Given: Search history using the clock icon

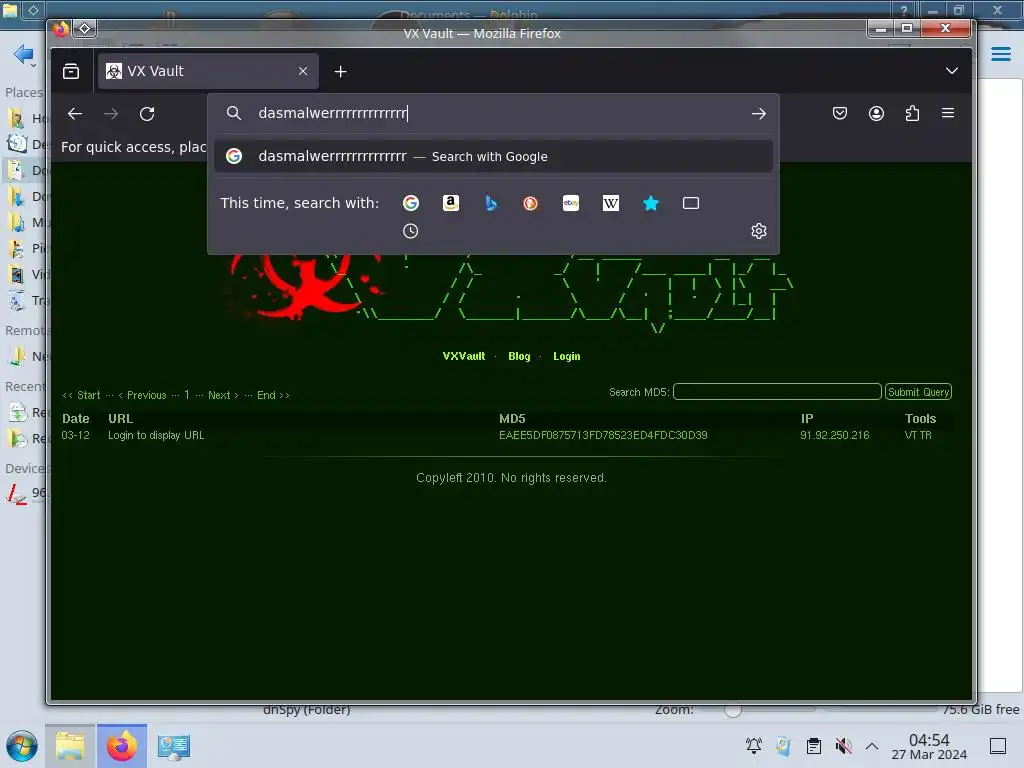Looking at the screenshot, I should (410, 231).
